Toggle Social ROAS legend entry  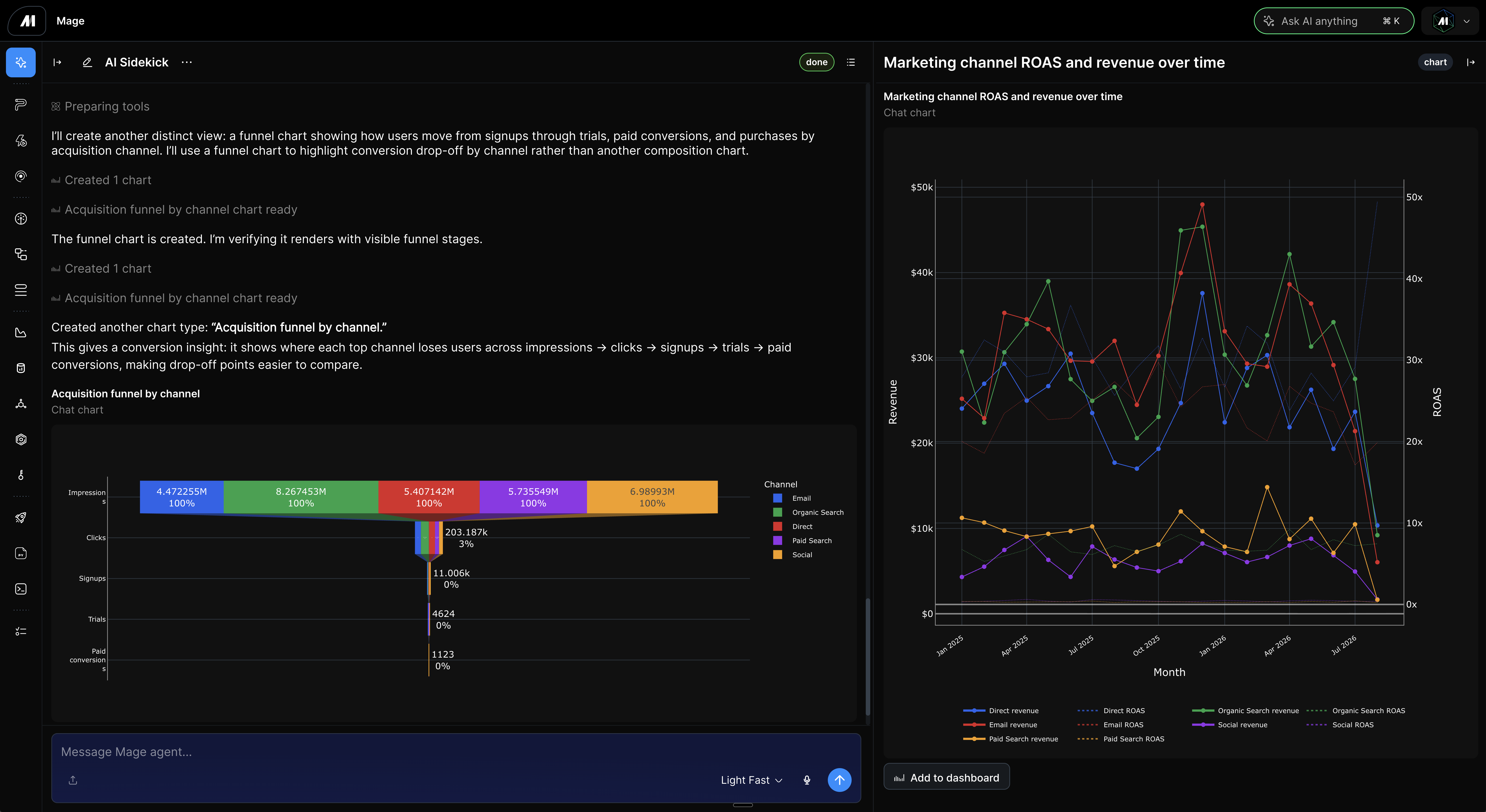point(1340,725)
